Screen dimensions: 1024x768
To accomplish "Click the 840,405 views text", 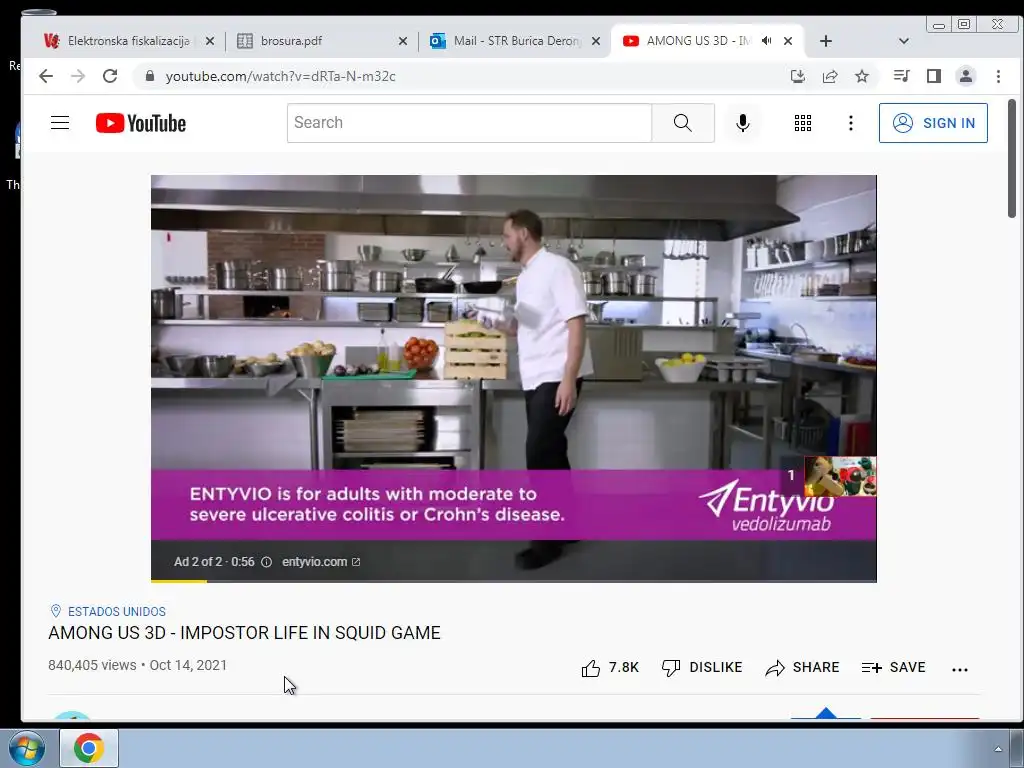I will coord(92,665).
